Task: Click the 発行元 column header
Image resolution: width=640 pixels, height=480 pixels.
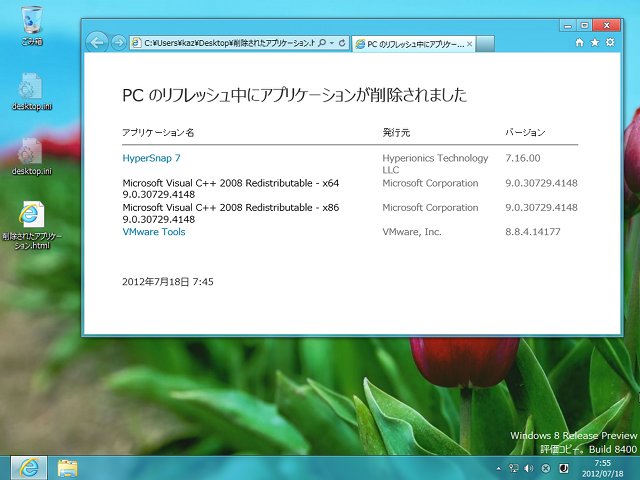Action: click(396, 132)
